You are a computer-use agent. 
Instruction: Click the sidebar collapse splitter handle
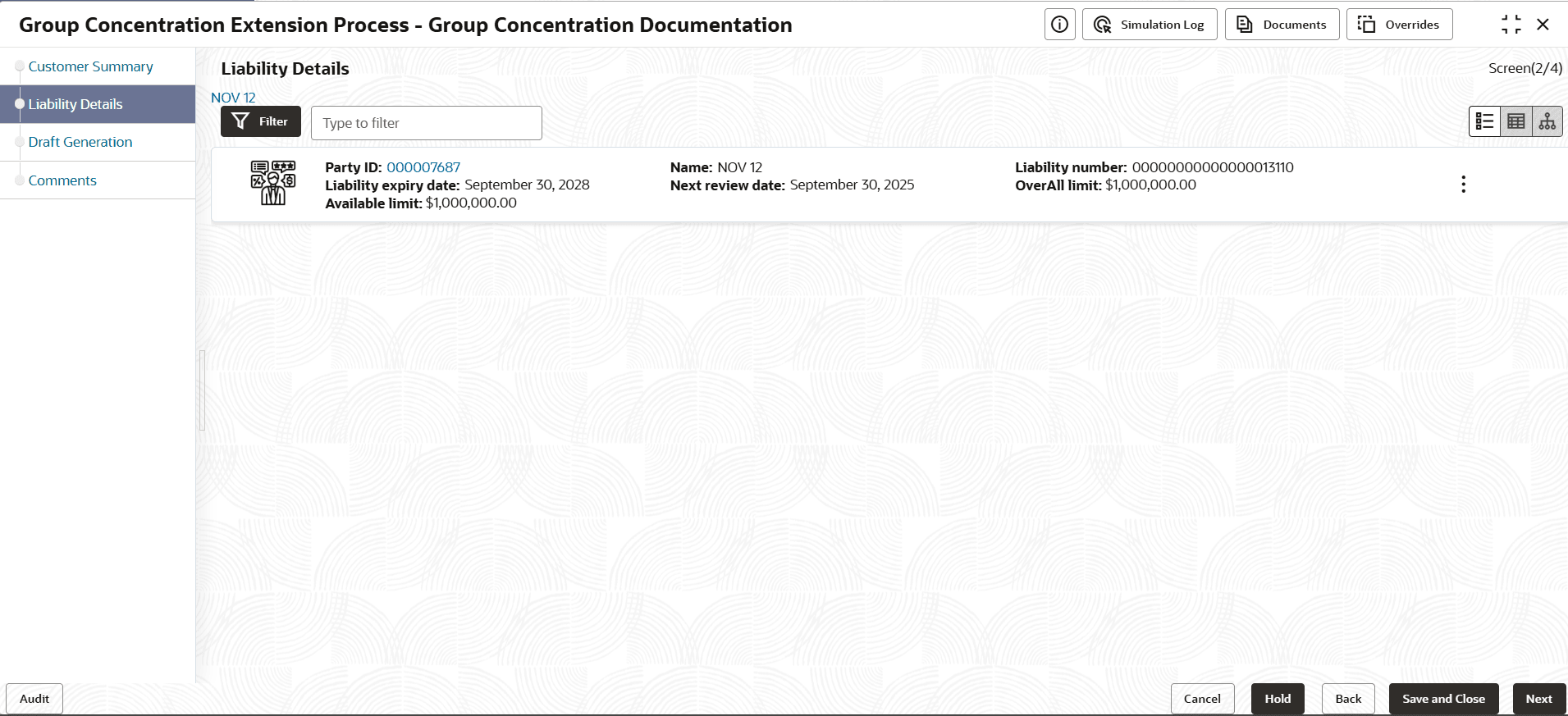pos(202,390)
